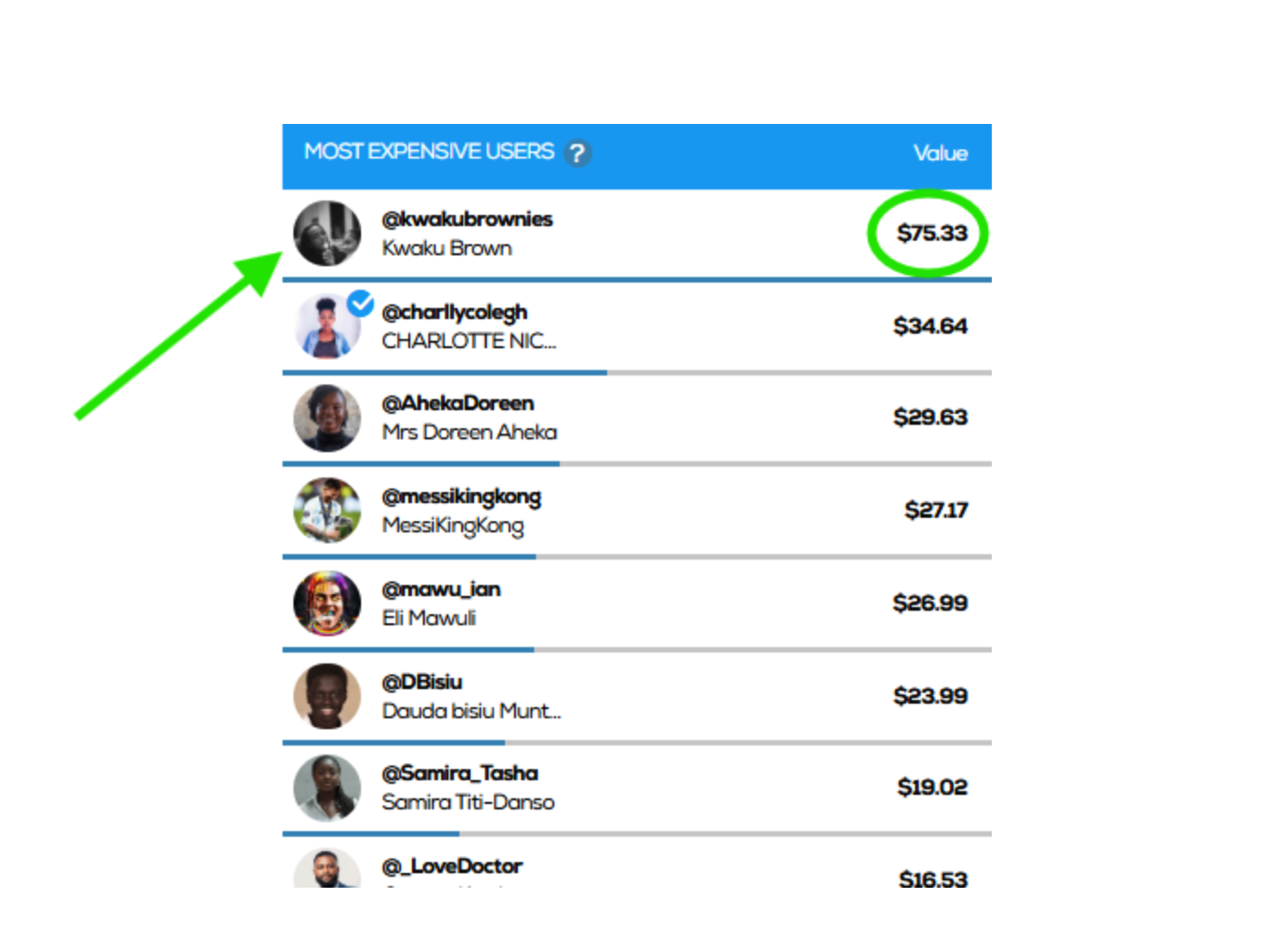Open the @kwakubrownies username link
This screenshot has height=936, width=1288.
pos(467,220)
